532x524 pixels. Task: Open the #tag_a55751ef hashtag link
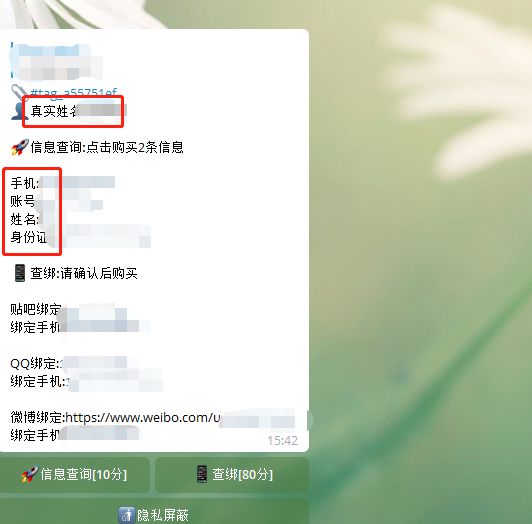pos(74,93)
